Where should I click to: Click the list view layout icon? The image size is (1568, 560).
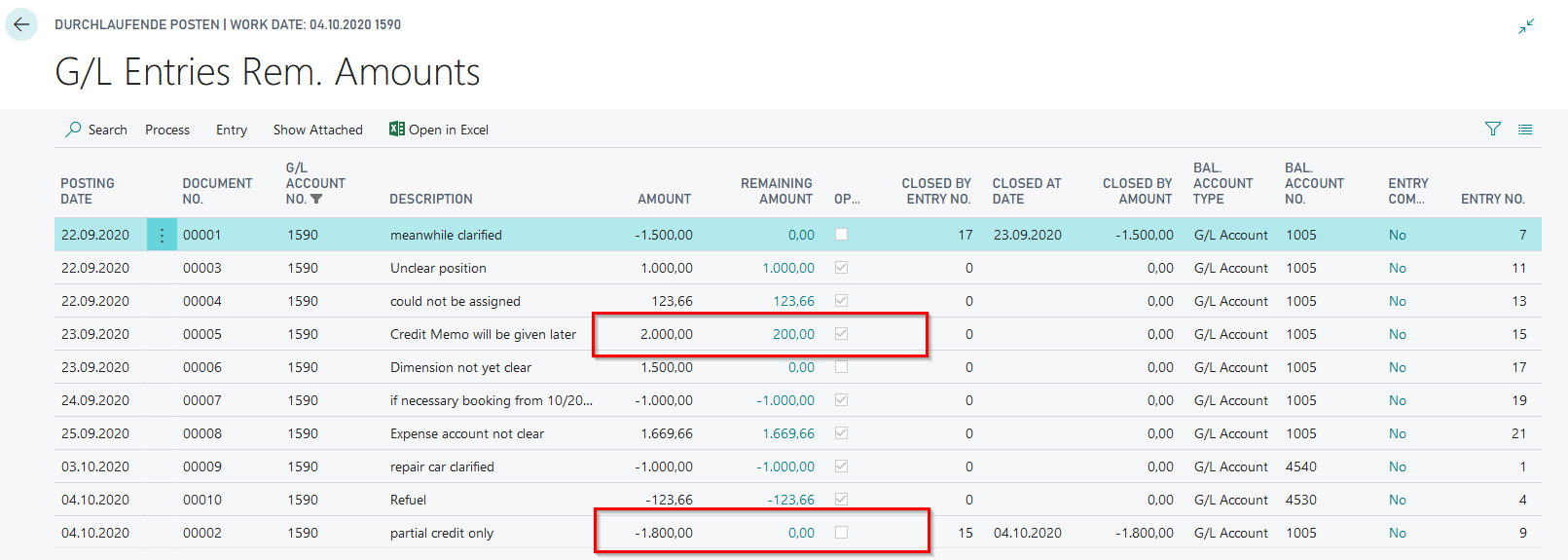[1525, 130]
